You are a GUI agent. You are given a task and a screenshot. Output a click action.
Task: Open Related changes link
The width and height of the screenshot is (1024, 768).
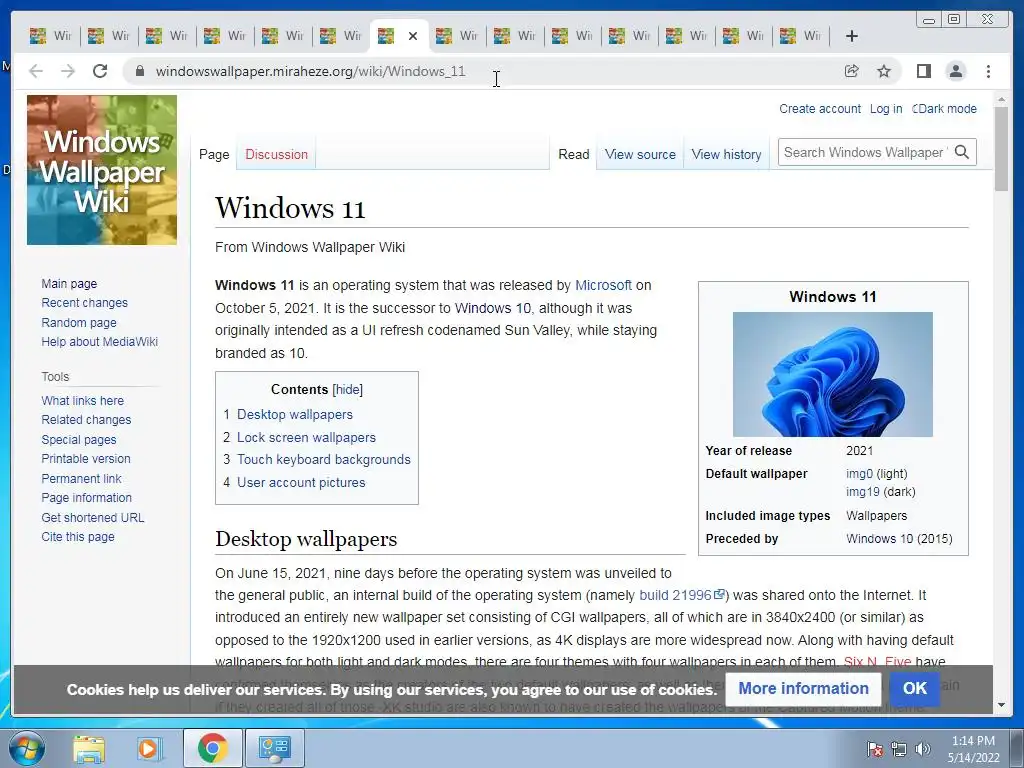pos(86,420)
